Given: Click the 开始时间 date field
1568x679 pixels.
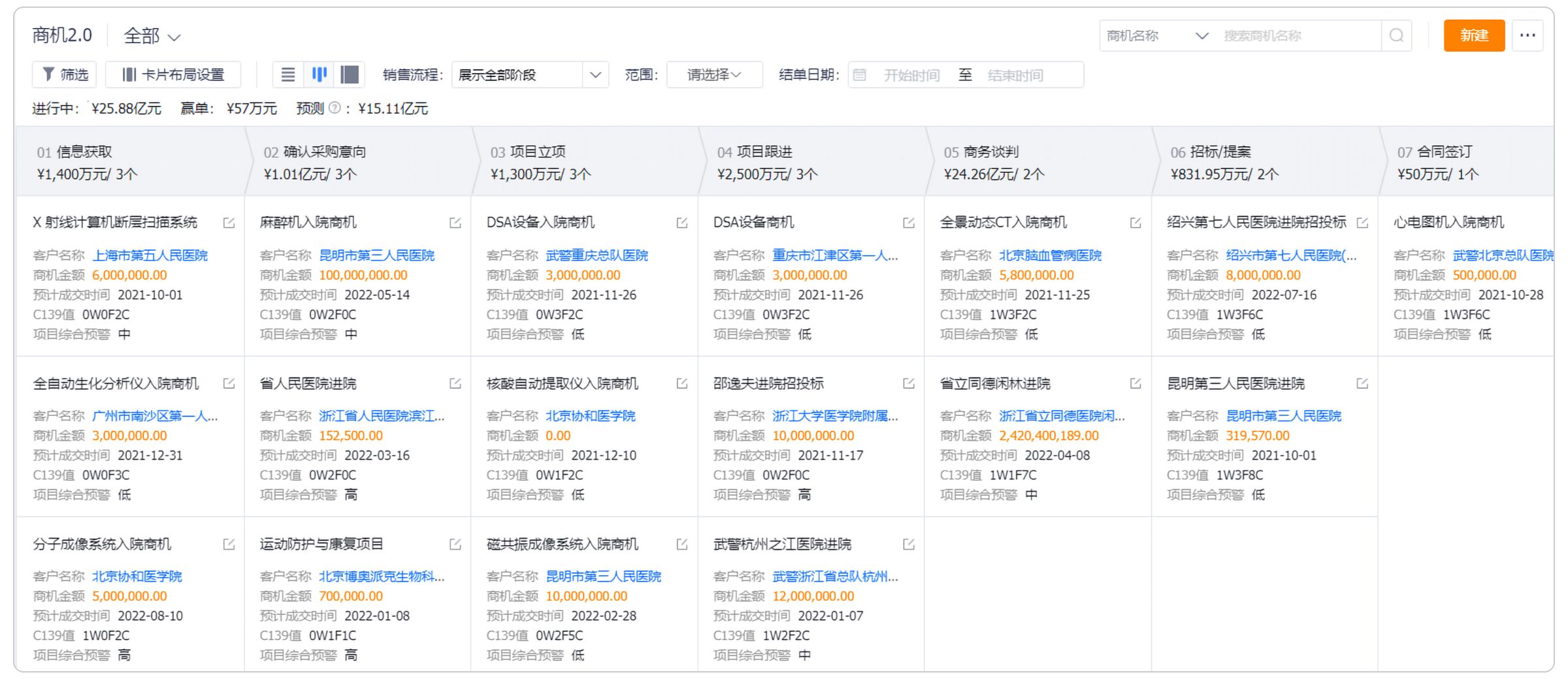Looking at the screenshot, I should click(x=911, y=75).
